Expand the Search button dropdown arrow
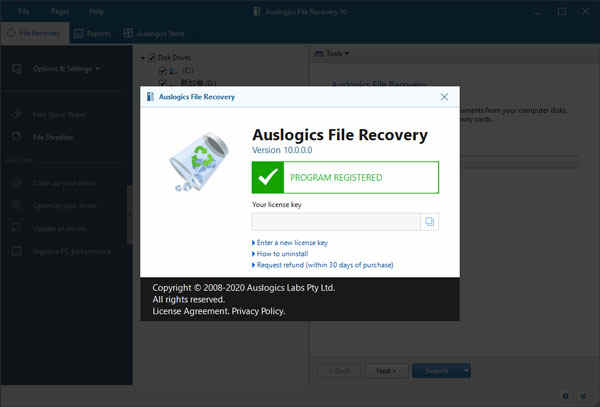Screen dimensions: 600x407 pos(466,371)
